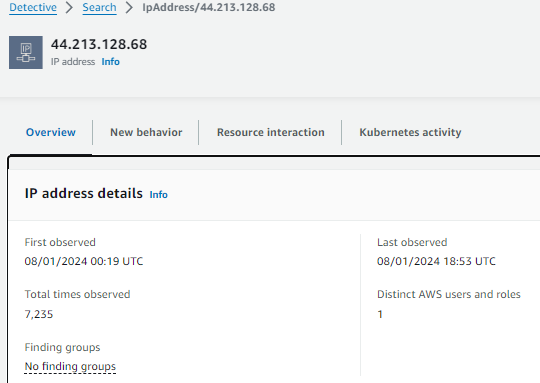Click the No finding groups link
This screenshot has width=540, height=383.
(70, 366)
